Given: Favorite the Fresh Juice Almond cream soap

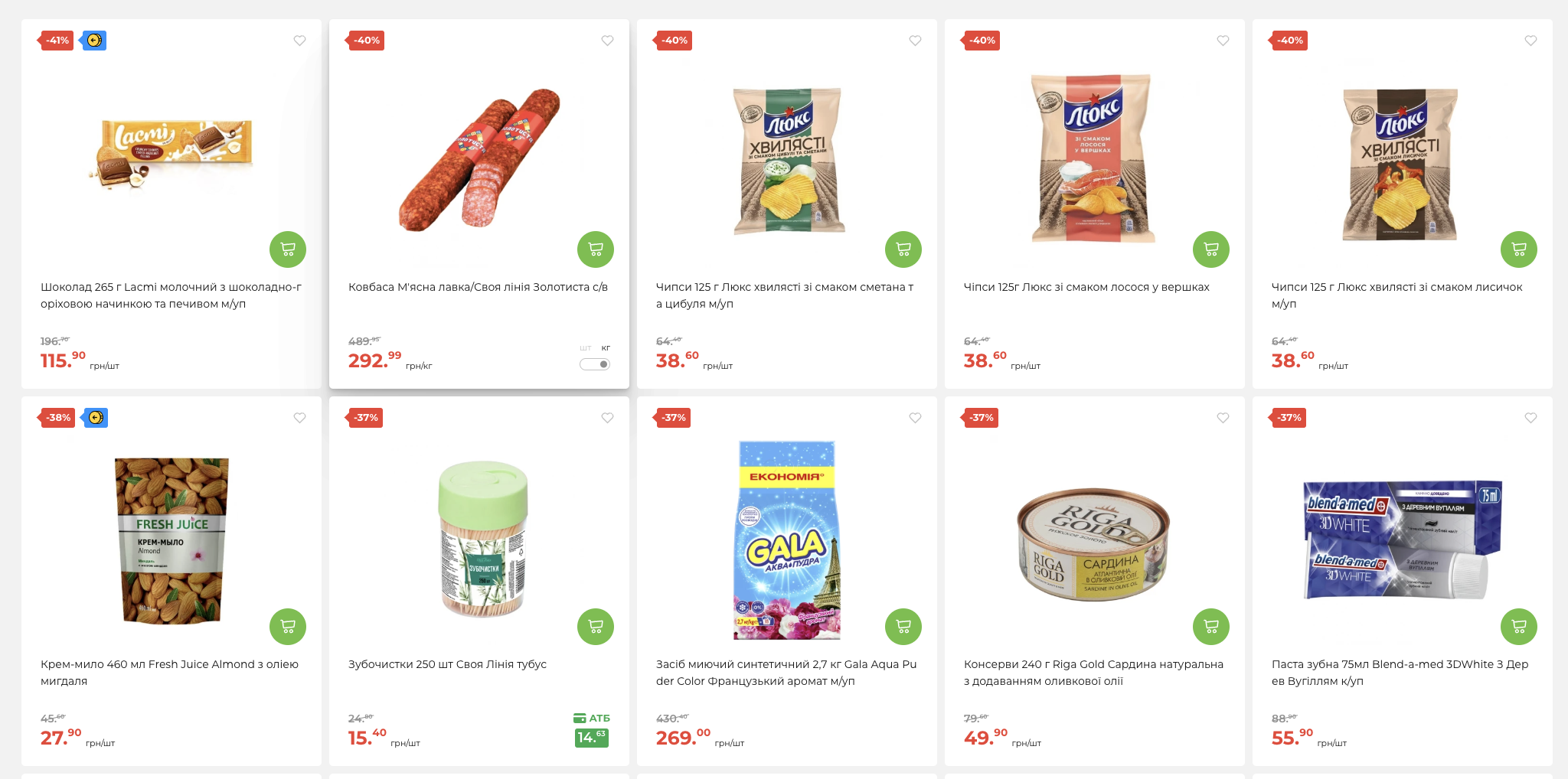Looking at the screenshot, I should point(300,418).
